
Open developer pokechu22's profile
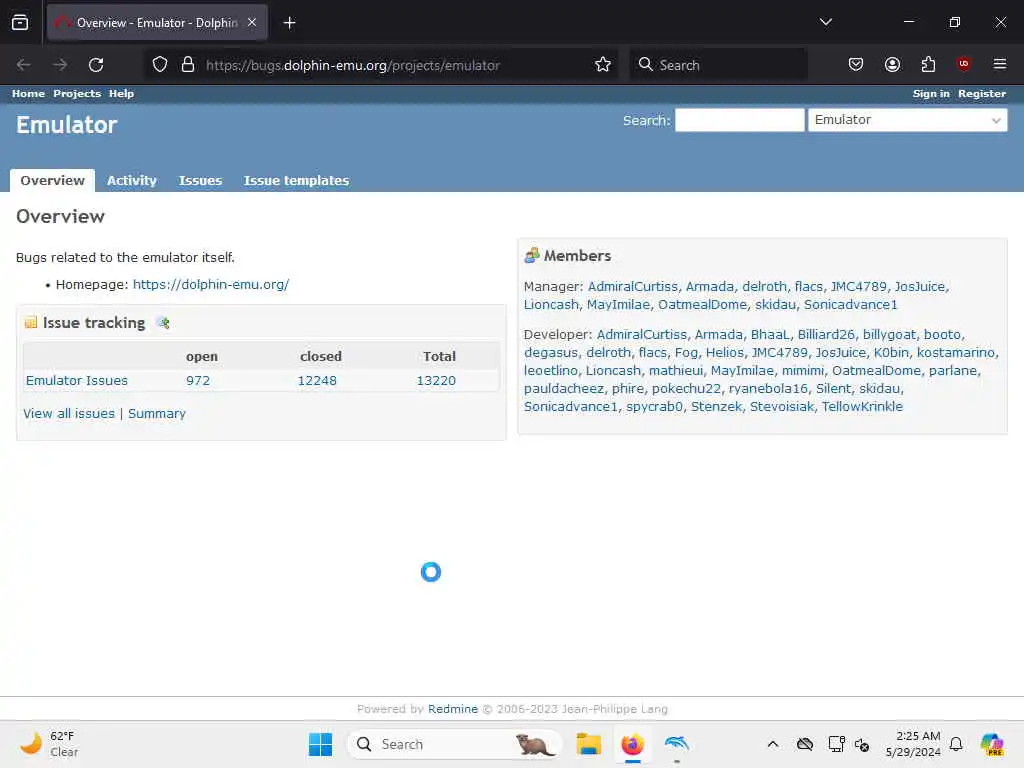[x=686, y=389]
